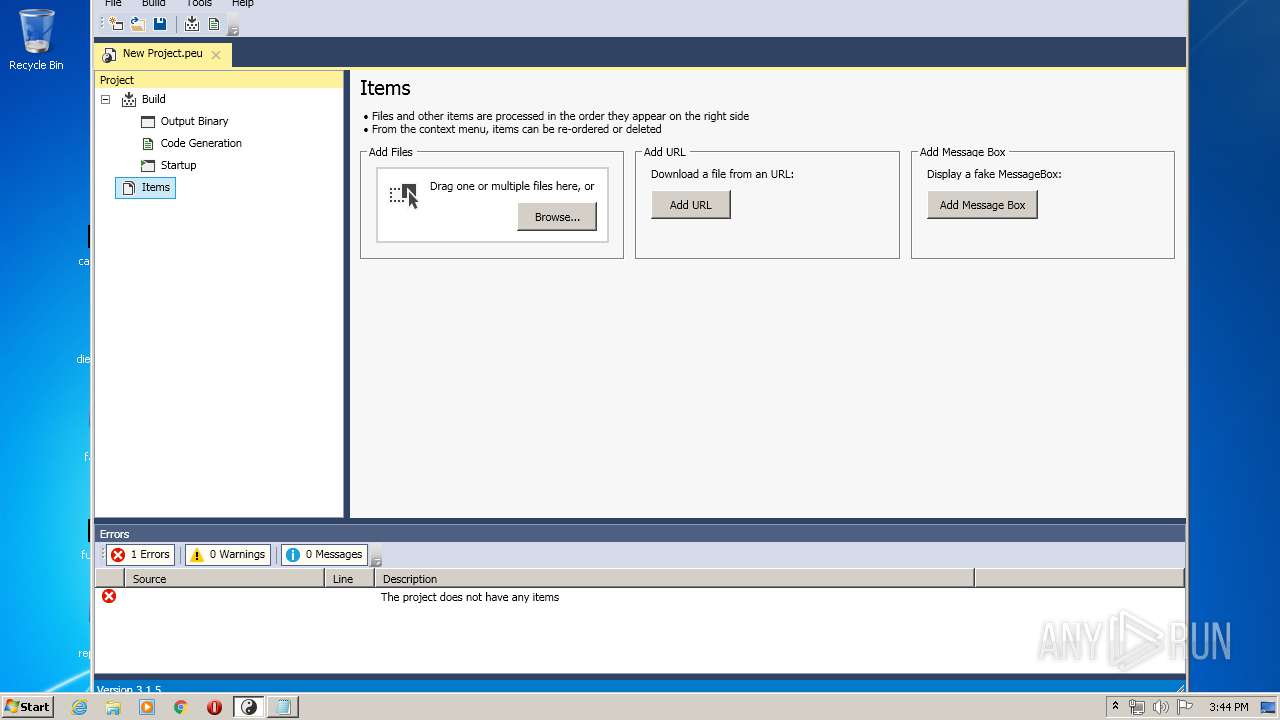Select Startup in project tree
This screenshot has height=720, width=1280.
(178, 165)
